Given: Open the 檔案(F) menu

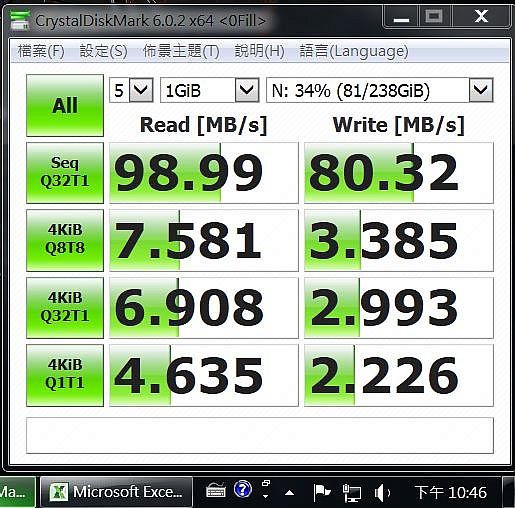Looking at the screenshot, I should [x=41, y=51].
